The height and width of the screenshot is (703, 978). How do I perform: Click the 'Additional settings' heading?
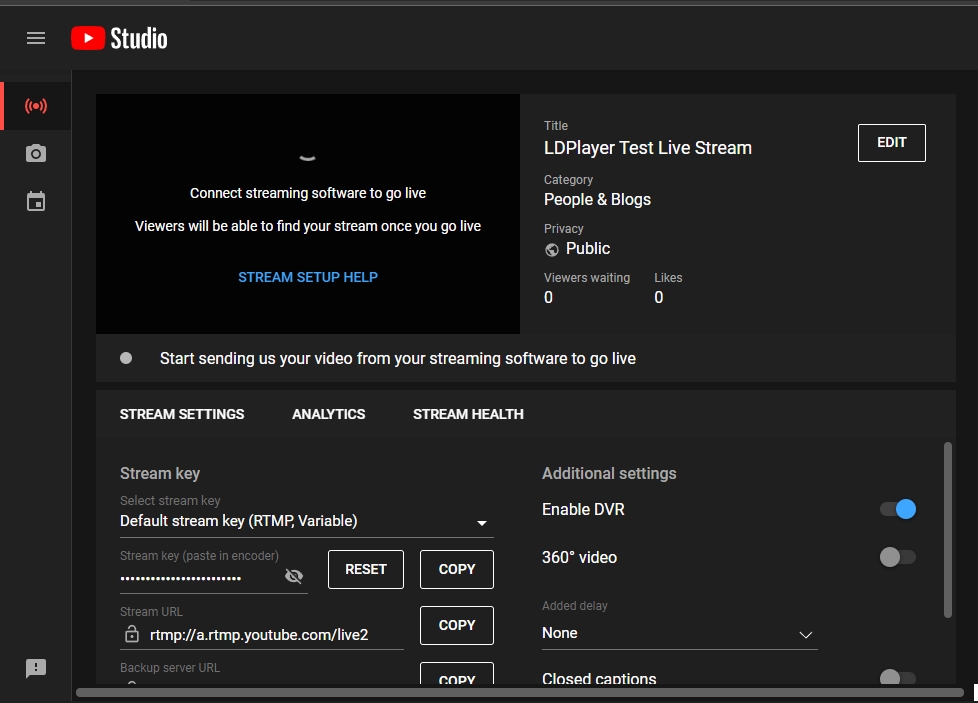coord(609,473)
